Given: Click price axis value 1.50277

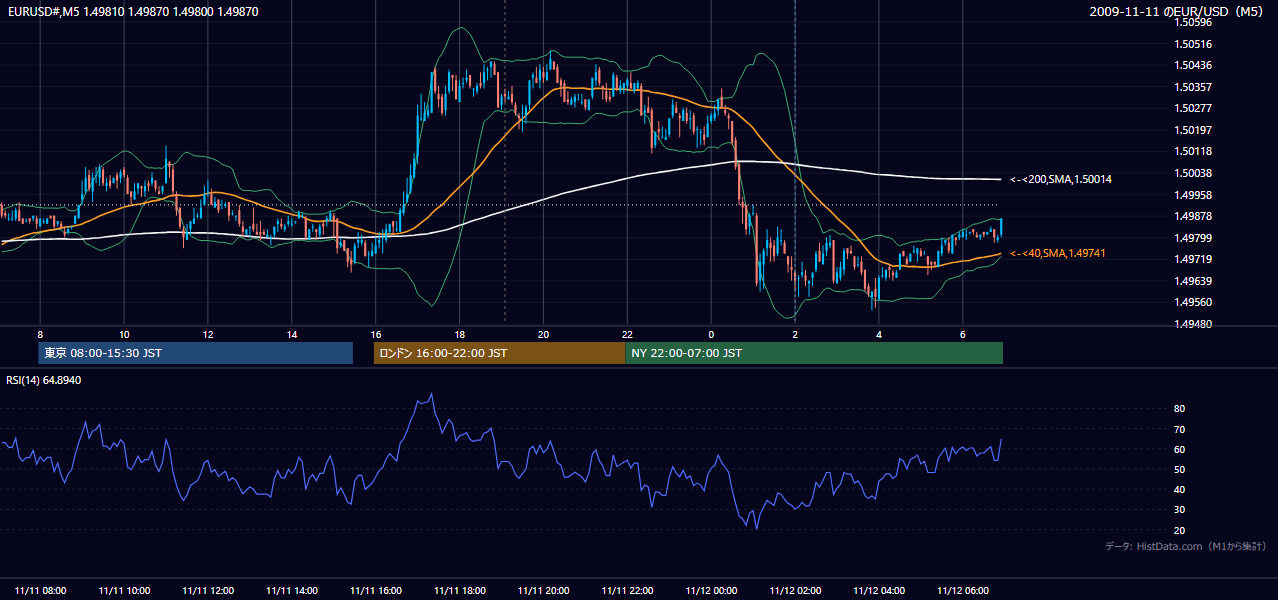Looking at the screenshot, I should click(1193, 108).
